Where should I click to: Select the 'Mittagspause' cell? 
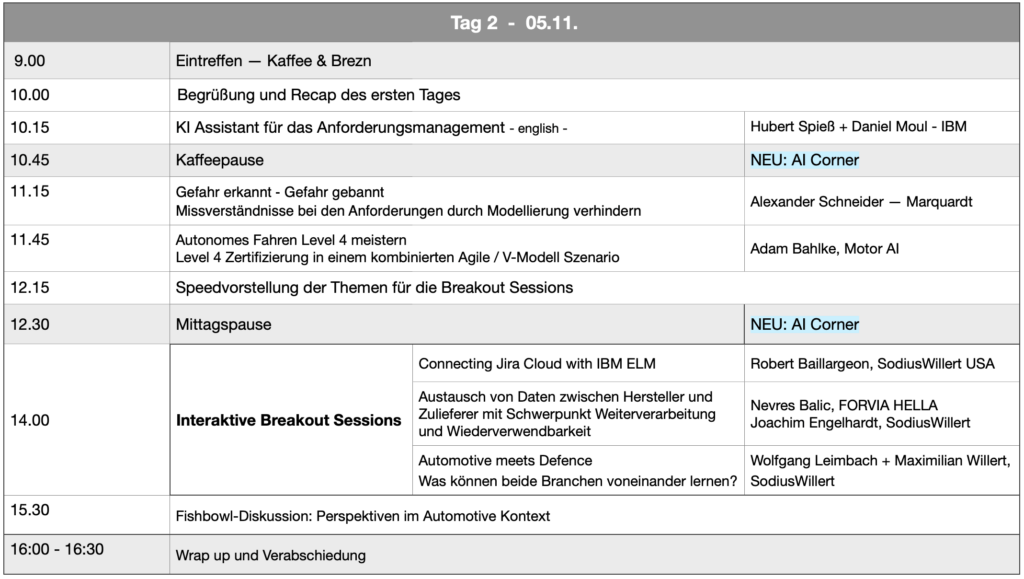[x=223, y=325]
